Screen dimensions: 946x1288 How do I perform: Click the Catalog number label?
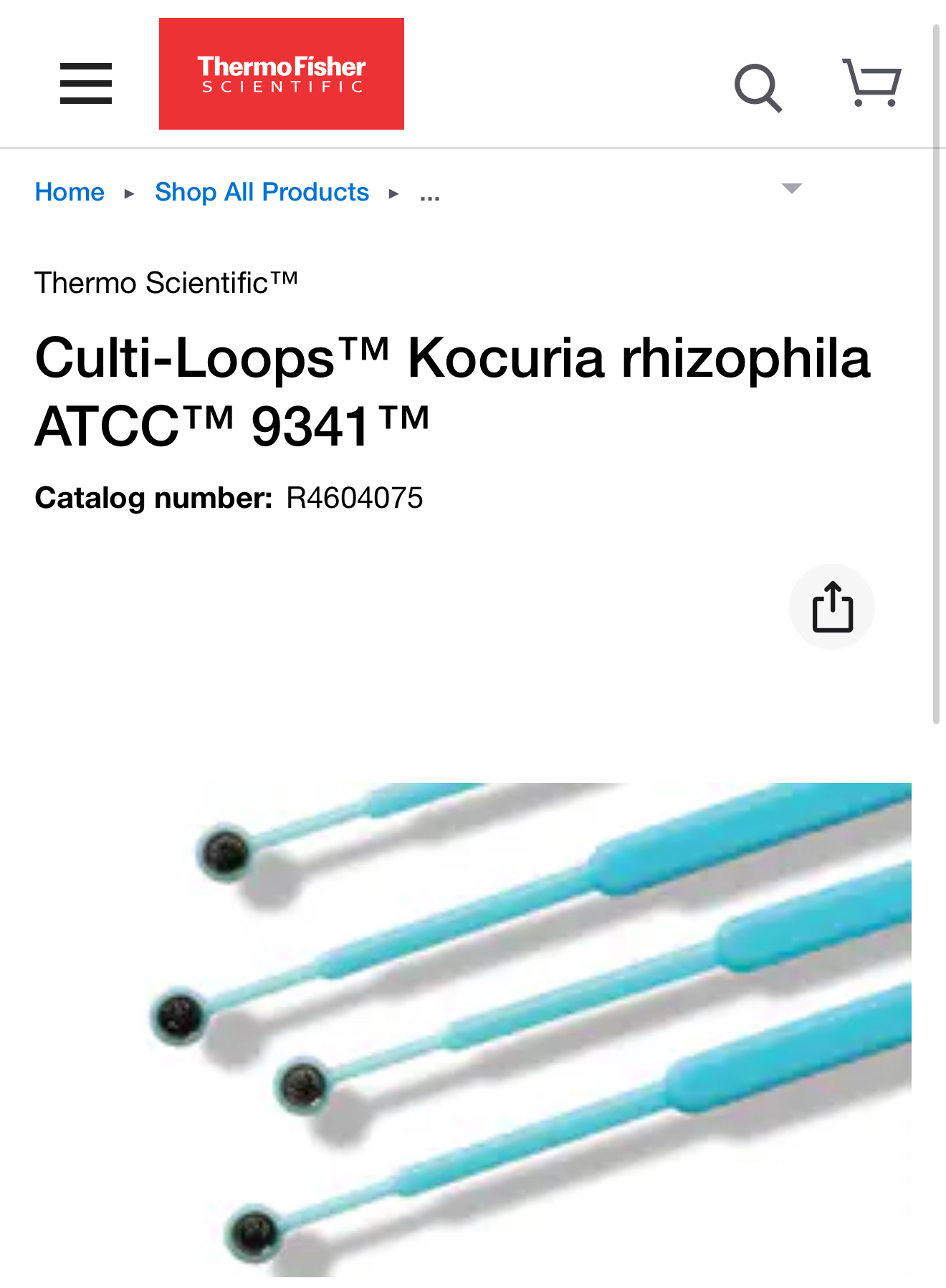[x=154, y=498]
